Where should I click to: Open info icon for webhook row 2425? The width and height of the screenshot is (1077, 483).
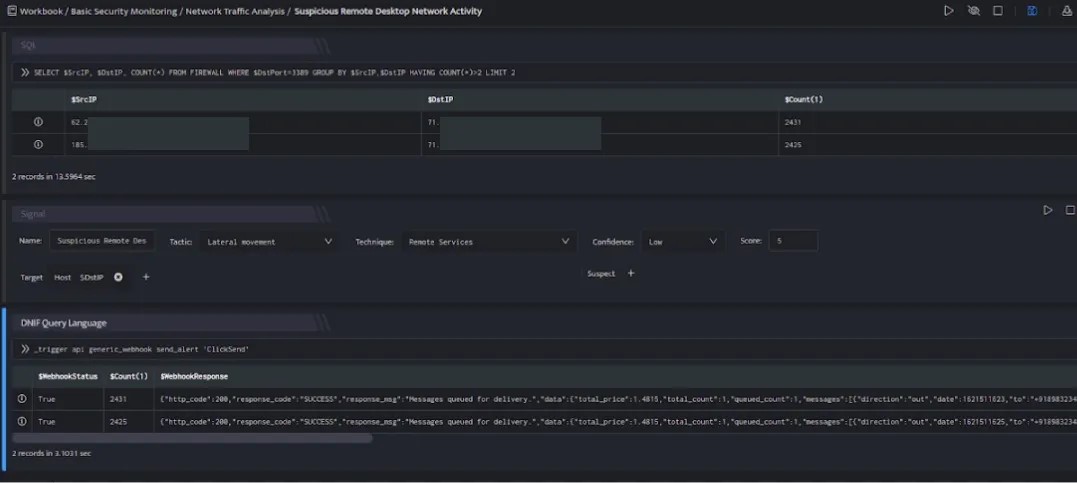[22, 421]
